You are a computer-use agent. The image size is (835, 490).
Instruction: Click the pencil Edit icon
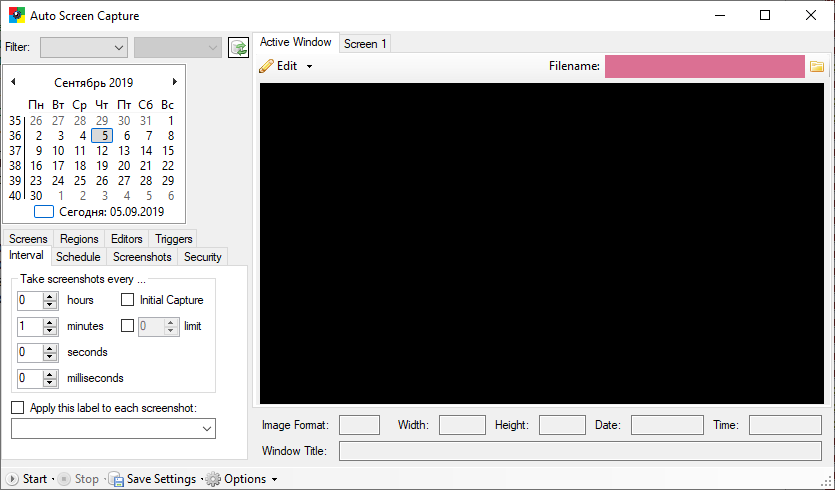tap(266, 66)
